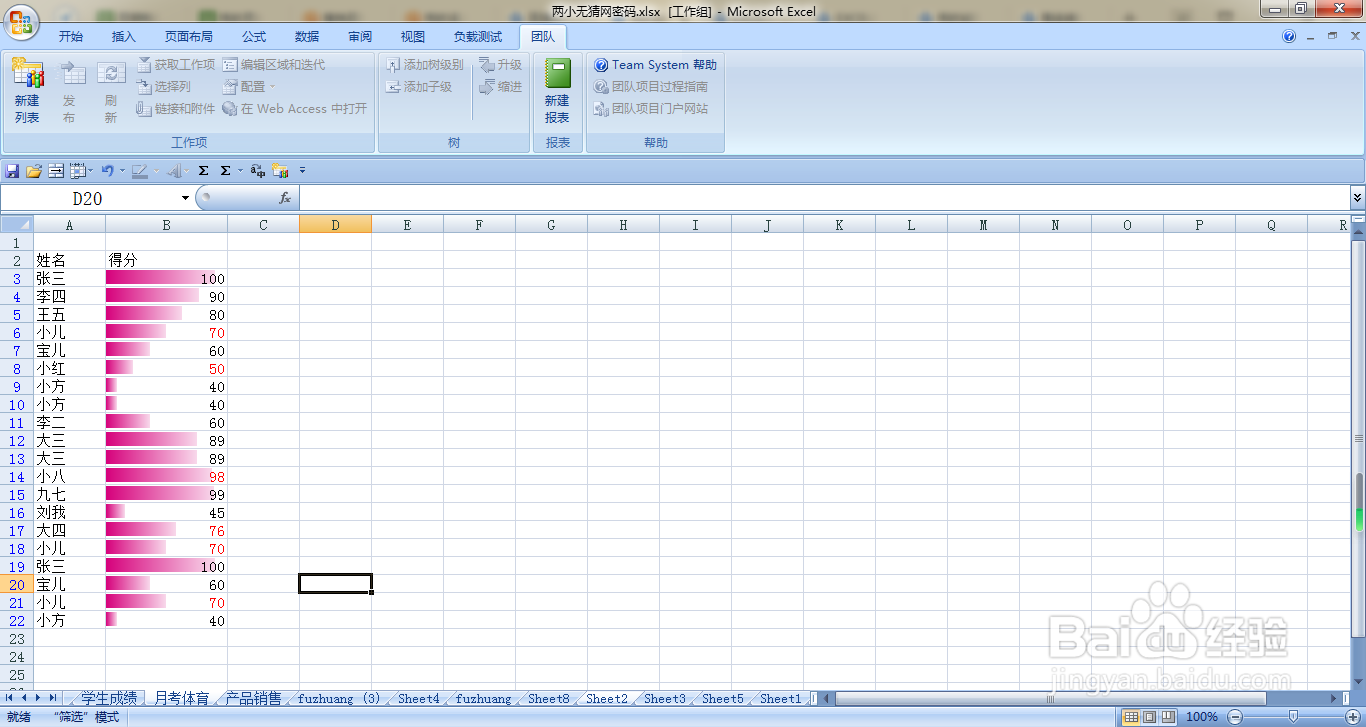Click Open in Web Access
Viewport: 1366px width, 727px height.
point(295,109)
